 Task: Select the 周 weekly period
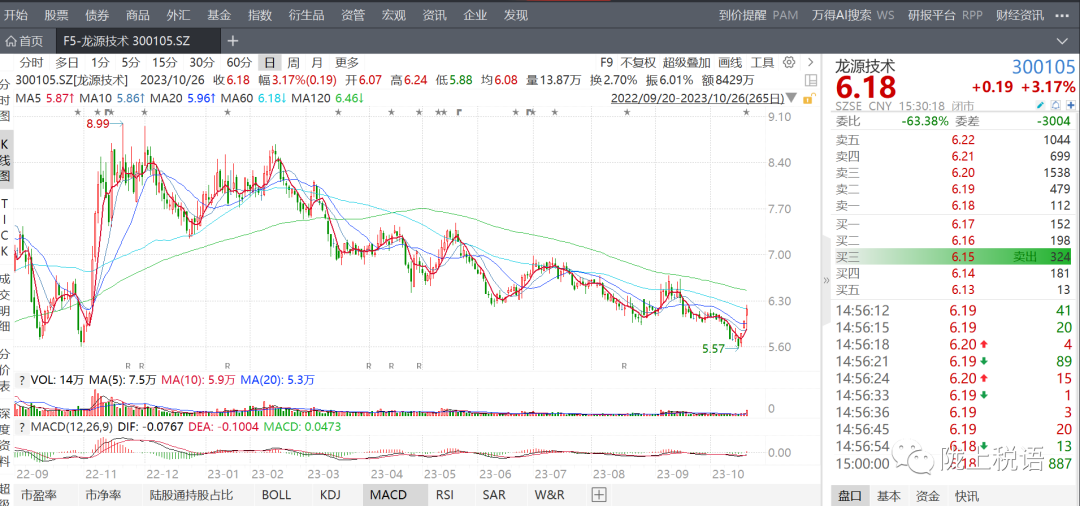[293, 62]
